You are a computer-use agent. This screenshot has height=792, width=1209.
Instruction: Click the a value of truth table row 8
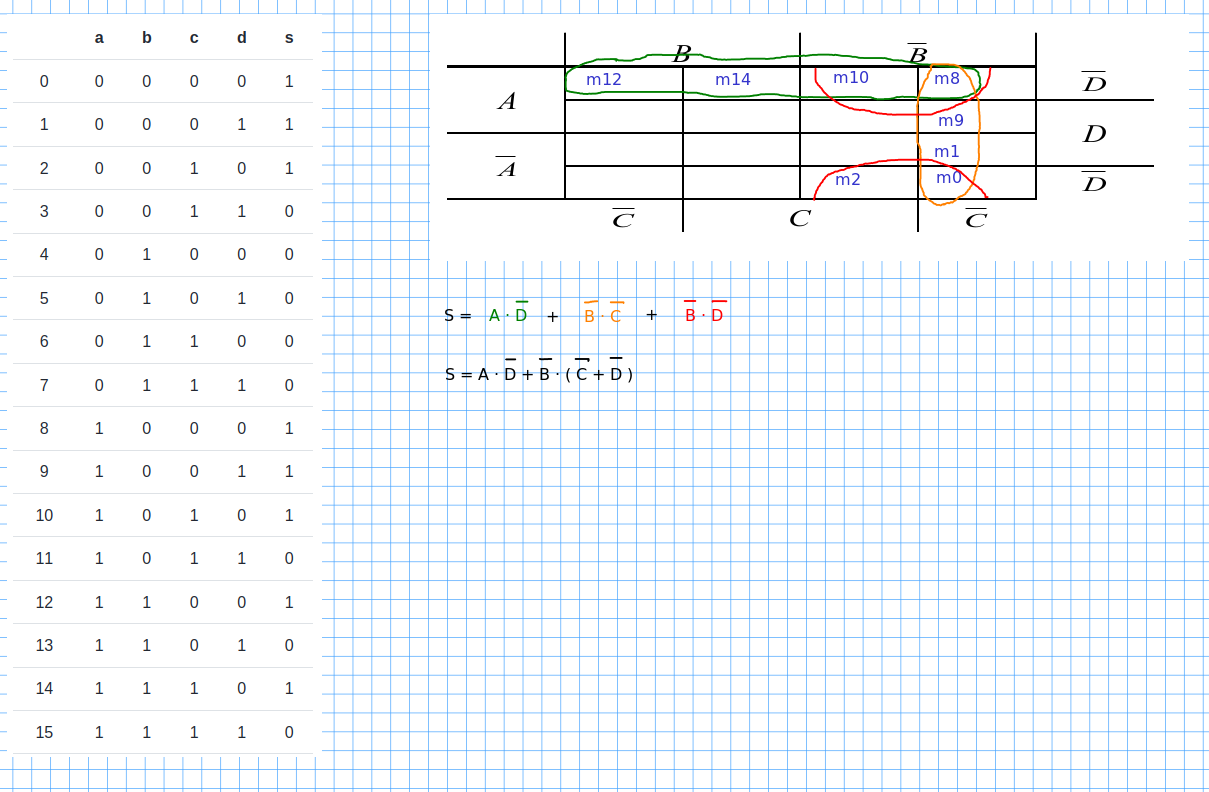(x=99, y=428)
